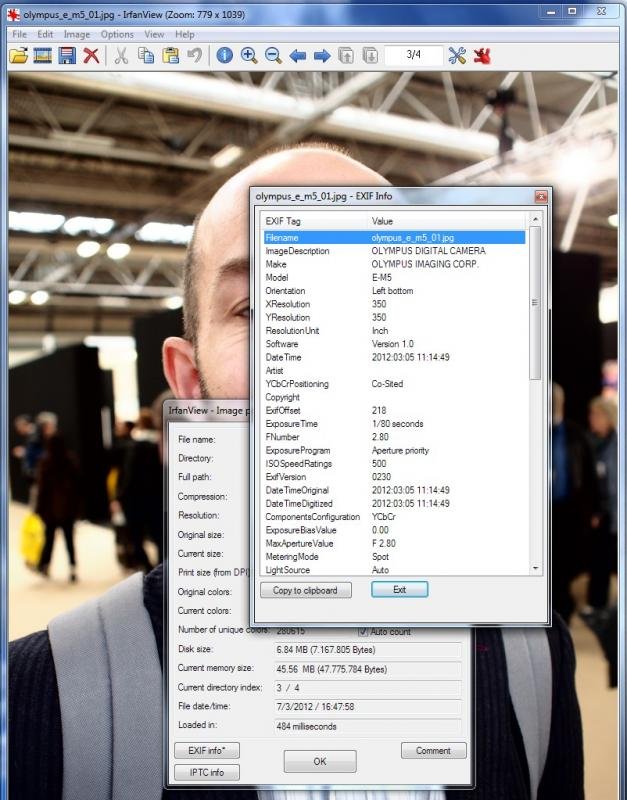Select the Orientation Left bottom row
This screenshot has width=627, height=800.
[x=394, y=290]
